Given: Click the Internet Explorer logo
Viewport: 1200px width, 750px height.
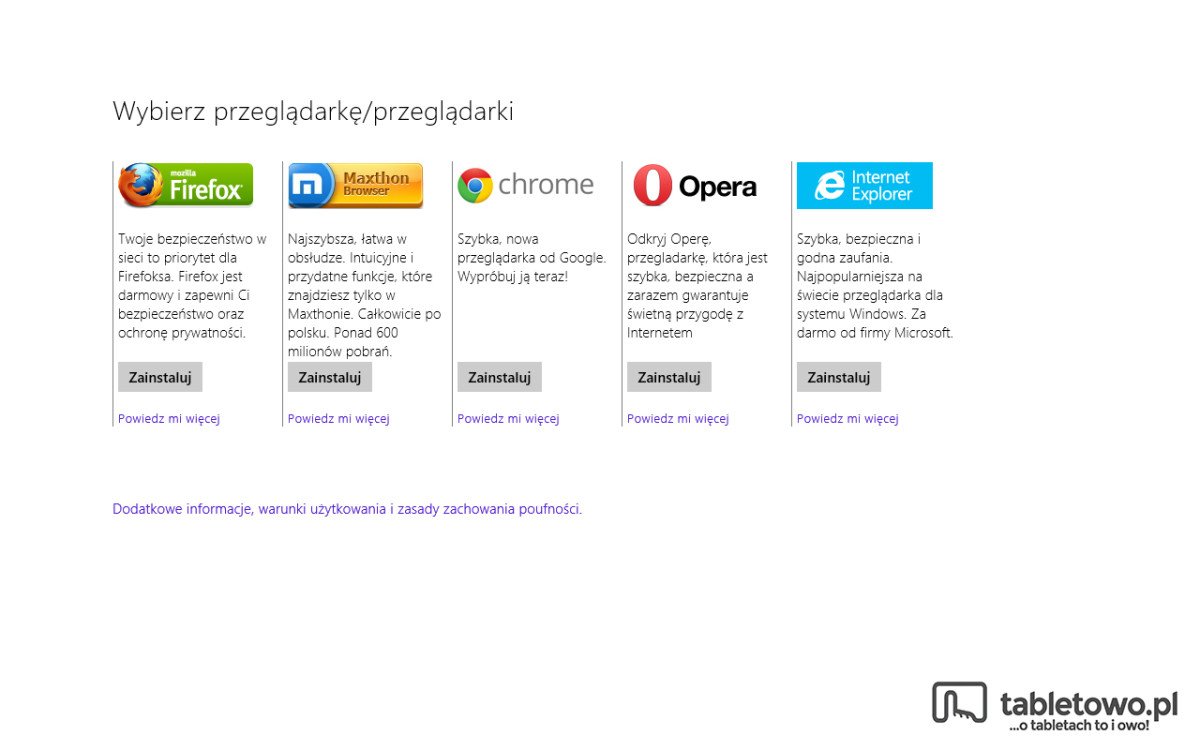Looking at the screenshot, I should 864,185.
